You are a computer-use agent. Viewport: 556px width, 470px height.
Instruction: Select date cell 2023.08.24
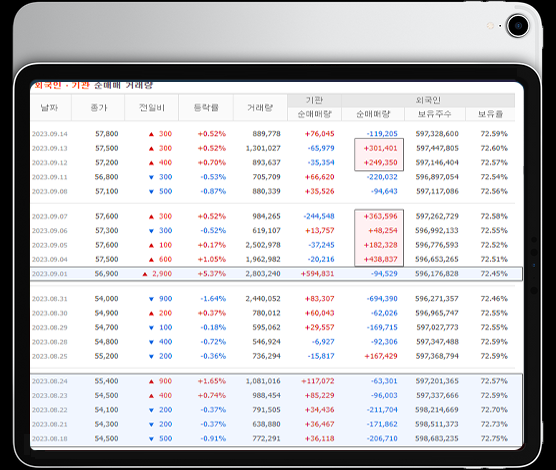(50, 381)
